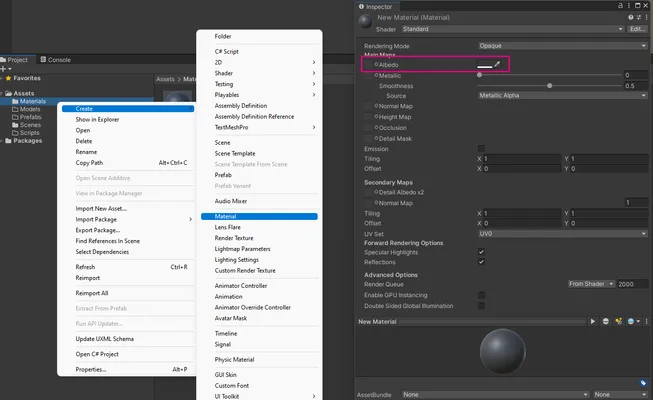The width and height of the screenshot is (653, 400).
Task: Switch preview mesh shape with sphere icon
Action: tap(606, 321)
